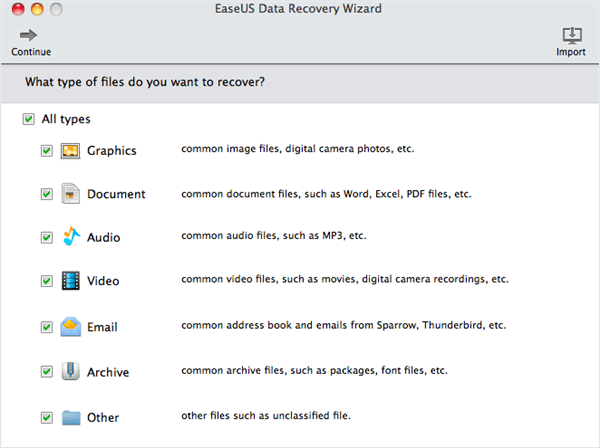This screenshot has height=448, width=600.
Task: Click the Archive zip icon
Action: [x=70, y=372]
